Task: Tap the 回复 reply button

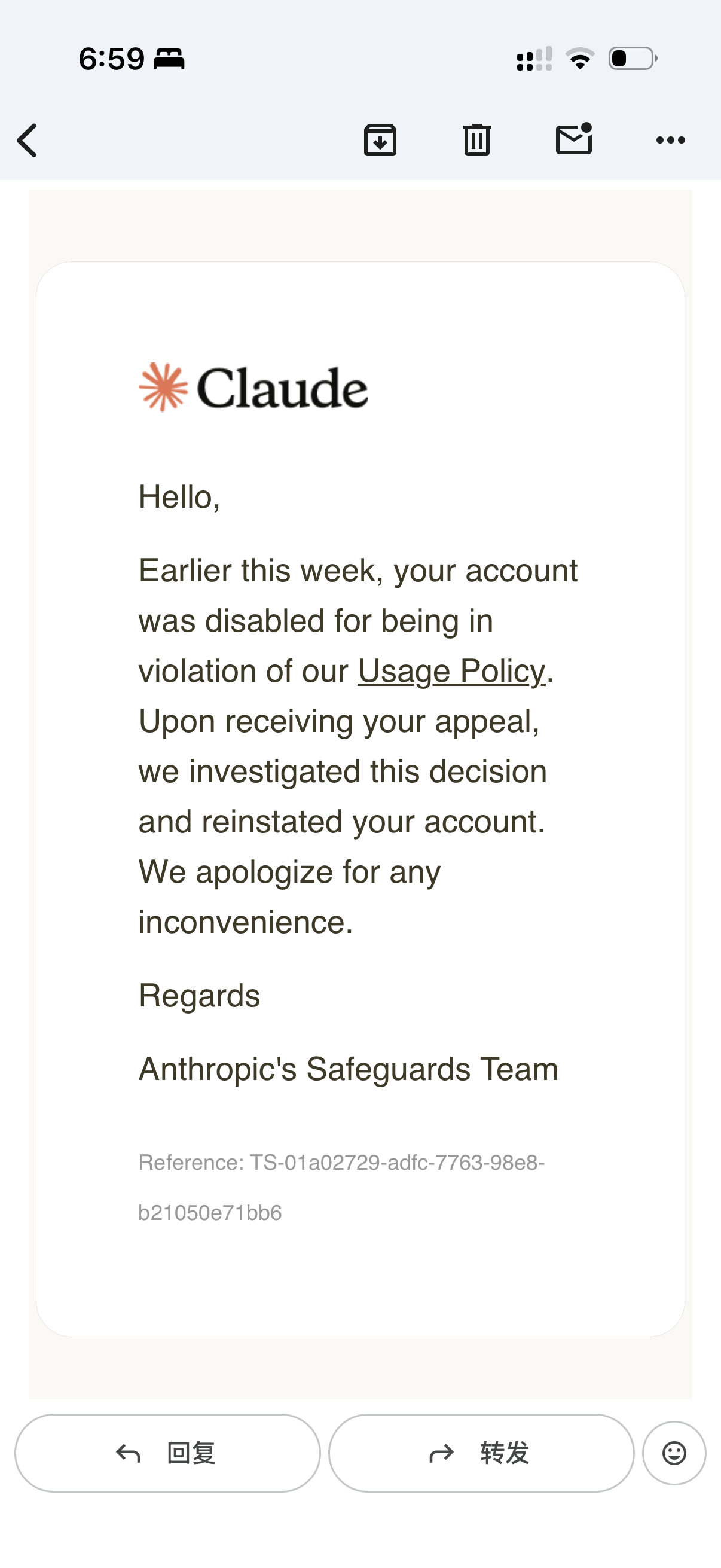Action: 167,1453
